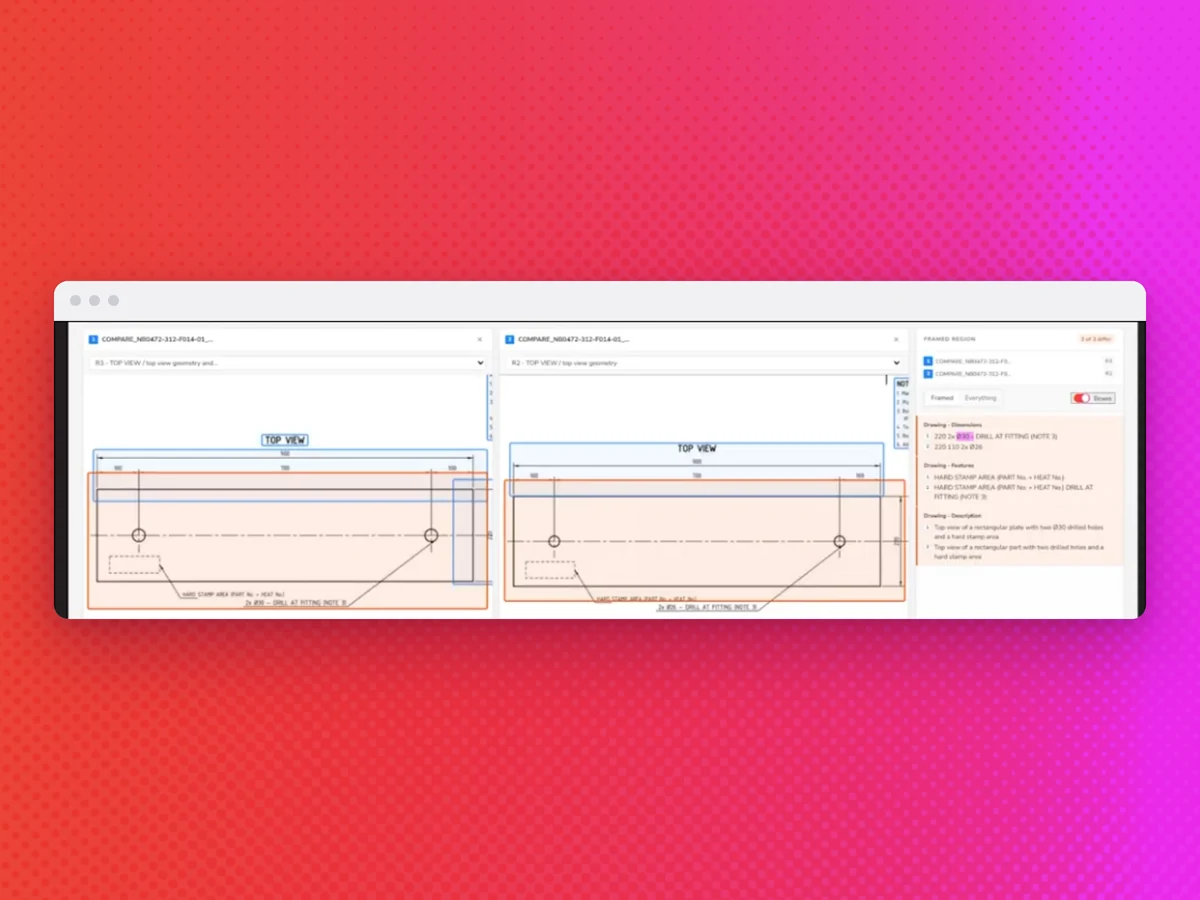Click the blue document icon of the right pane

[510, 339]
